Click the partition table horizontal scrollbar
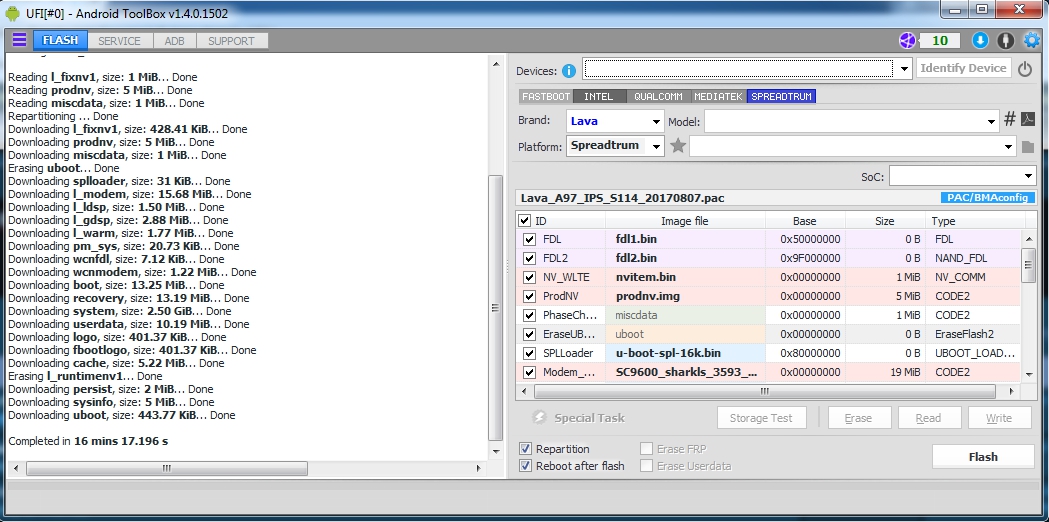 764,392
